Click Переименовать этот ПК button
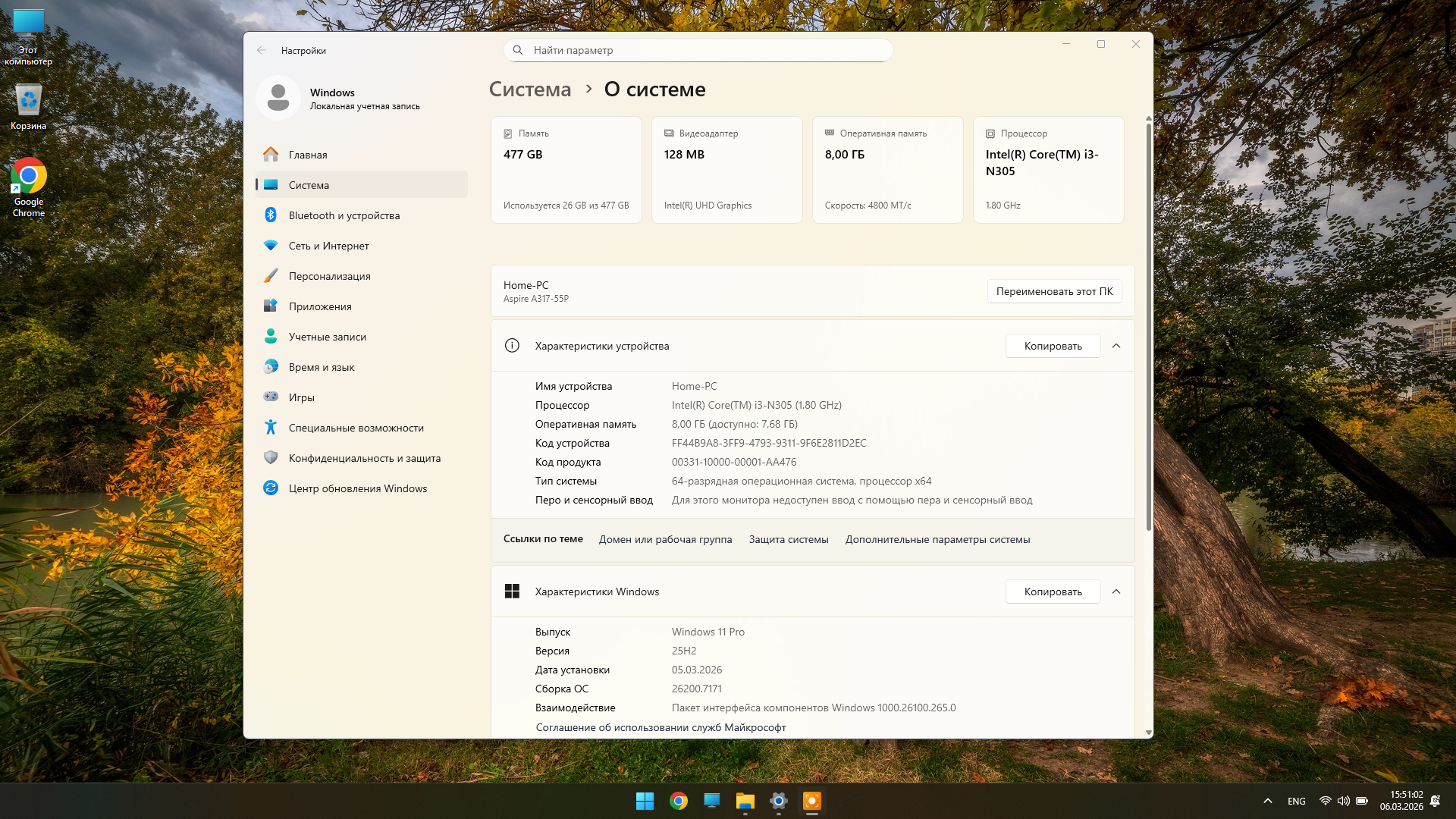Screen dimensions: 1456x819 1054,291
